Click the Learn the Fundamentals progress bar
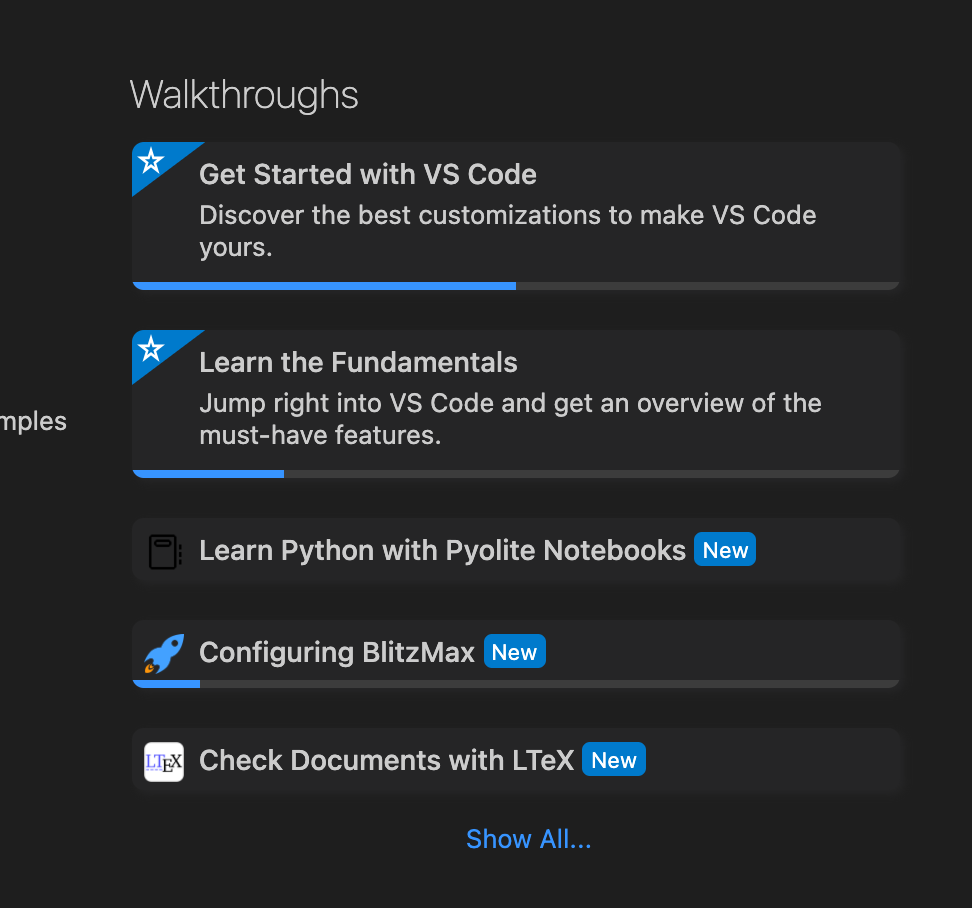This screenshot has width=972, height=908. point(516,474)
